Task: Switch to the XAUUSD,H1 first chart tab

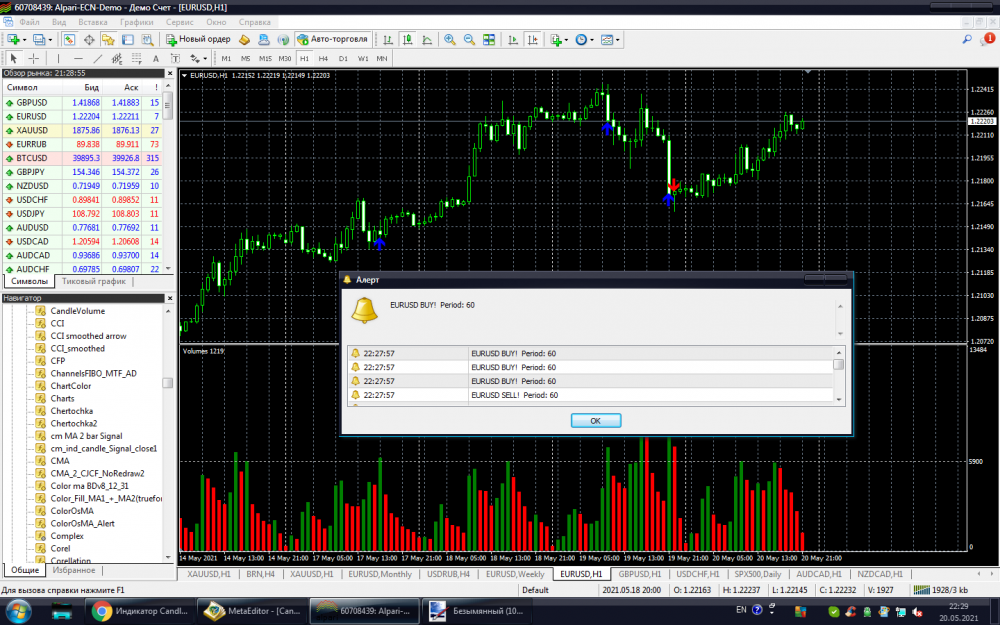Action: [209, 574]
